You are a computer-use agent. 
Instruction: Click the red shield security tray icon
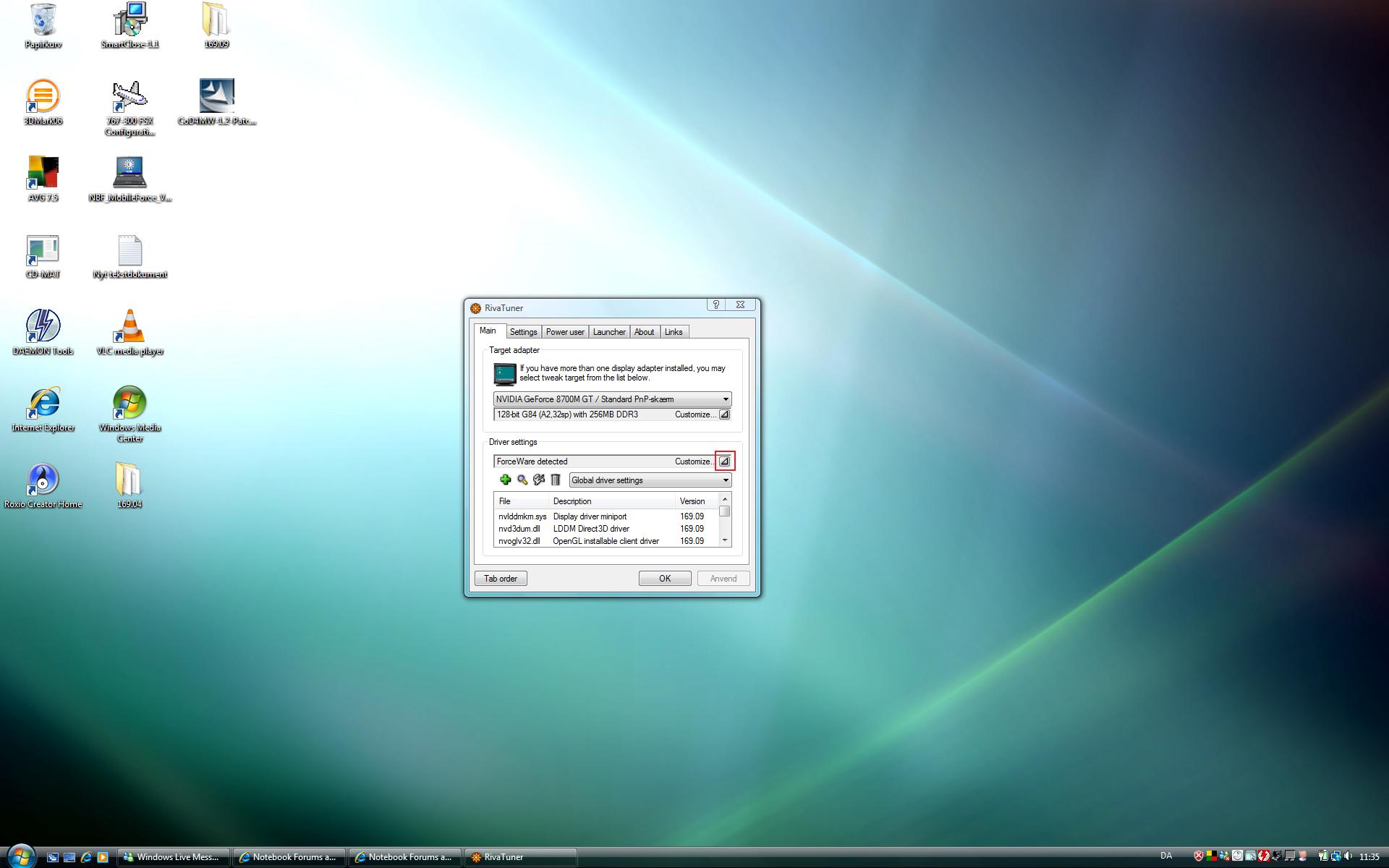[x=1199, y=856]
